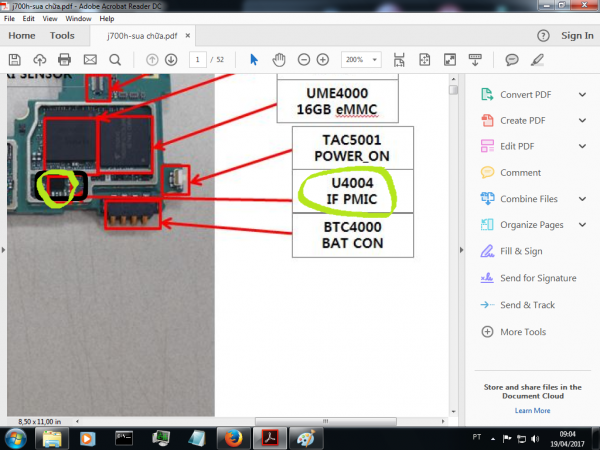This screenshot has width=600, height=450.
Task: Switch to full screen mode icon
Action: 450,60
